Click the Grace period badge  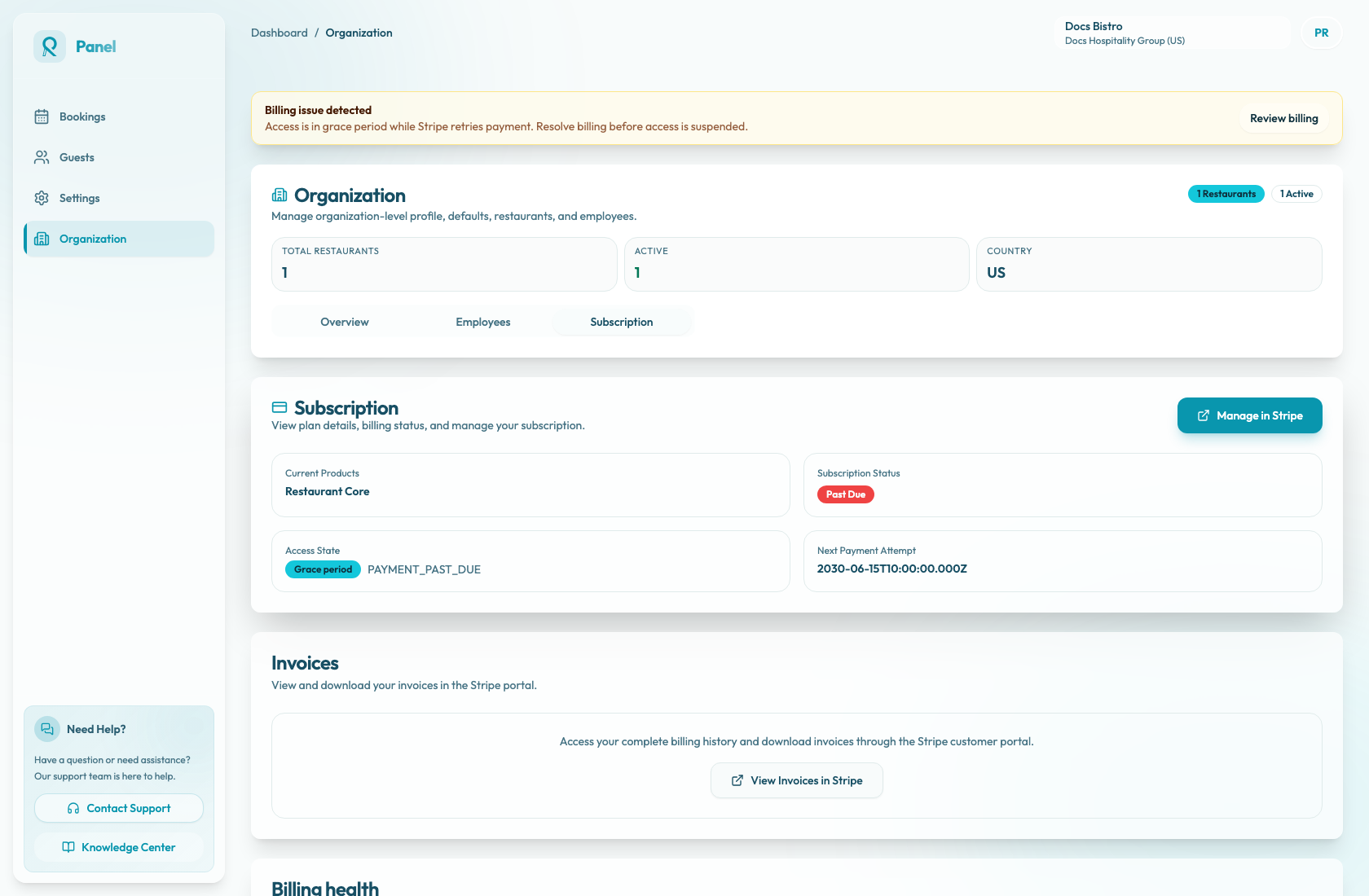coord(323,569)
